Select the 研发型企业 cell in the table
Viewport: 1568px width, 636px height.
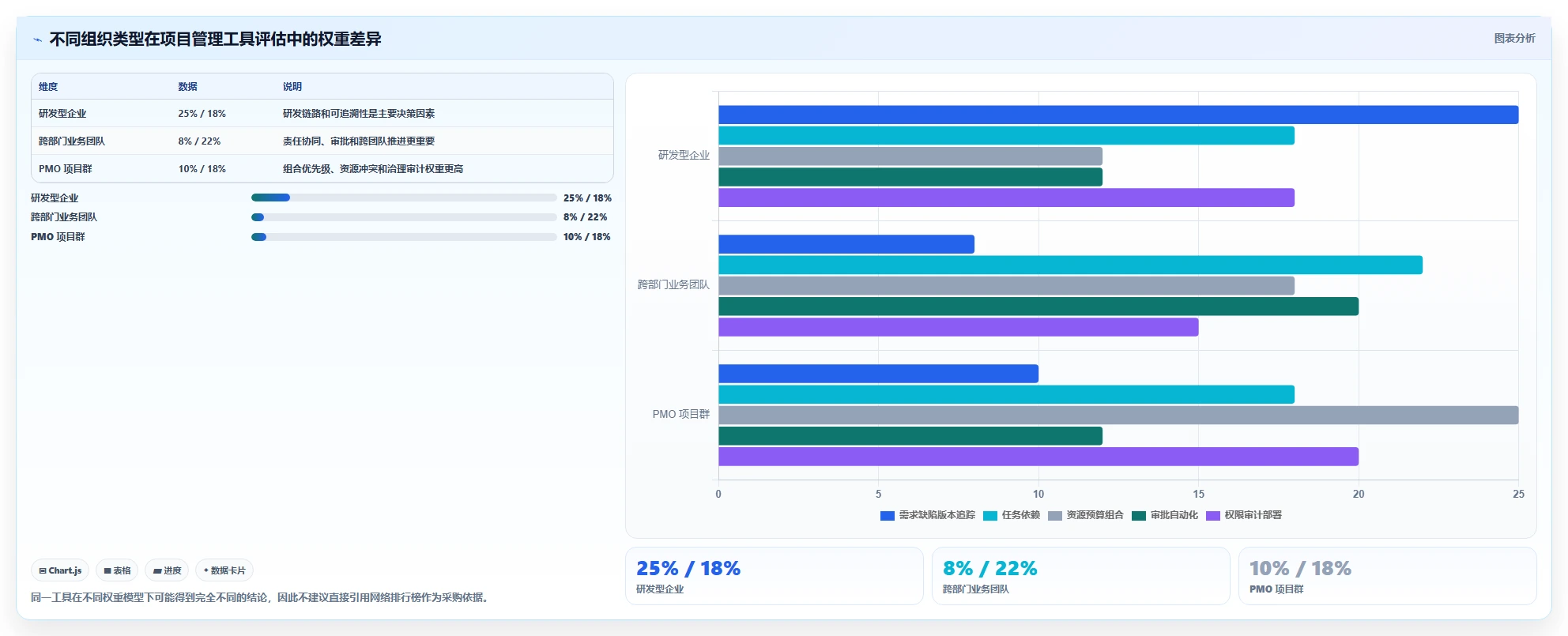tap(62, 114)
